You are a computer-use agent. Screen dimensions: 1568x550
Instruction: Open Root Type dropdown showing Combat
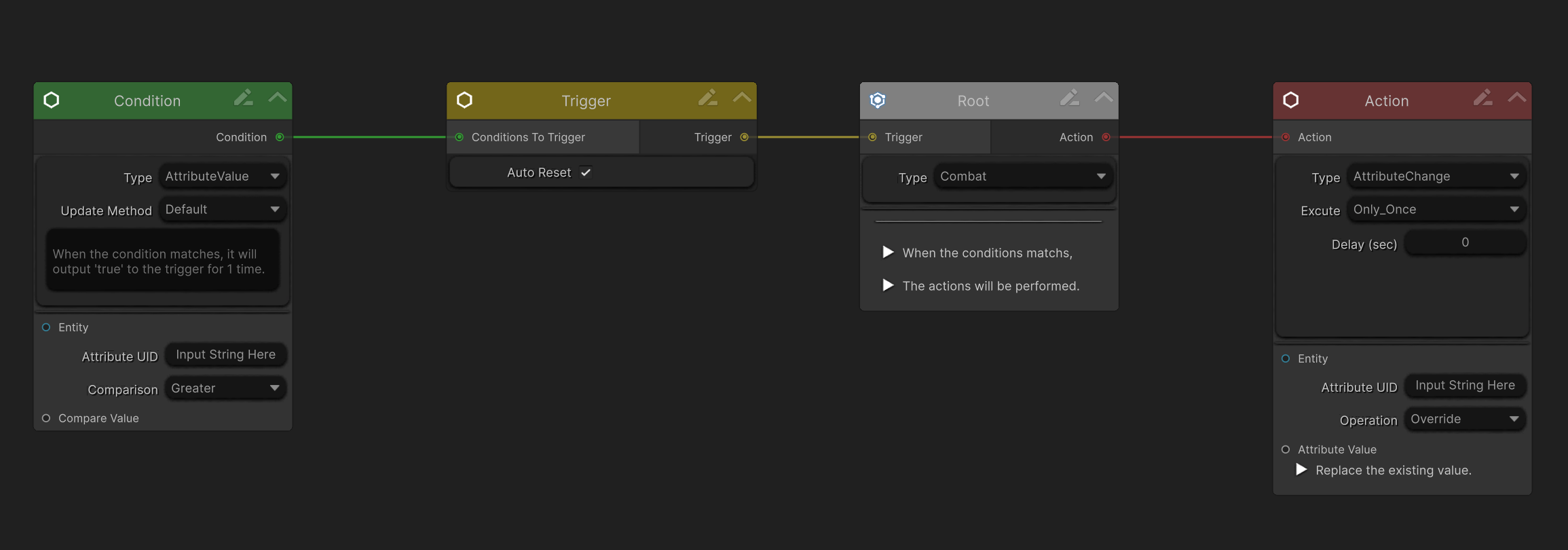pyautogui.click(x=1022, y=177)
